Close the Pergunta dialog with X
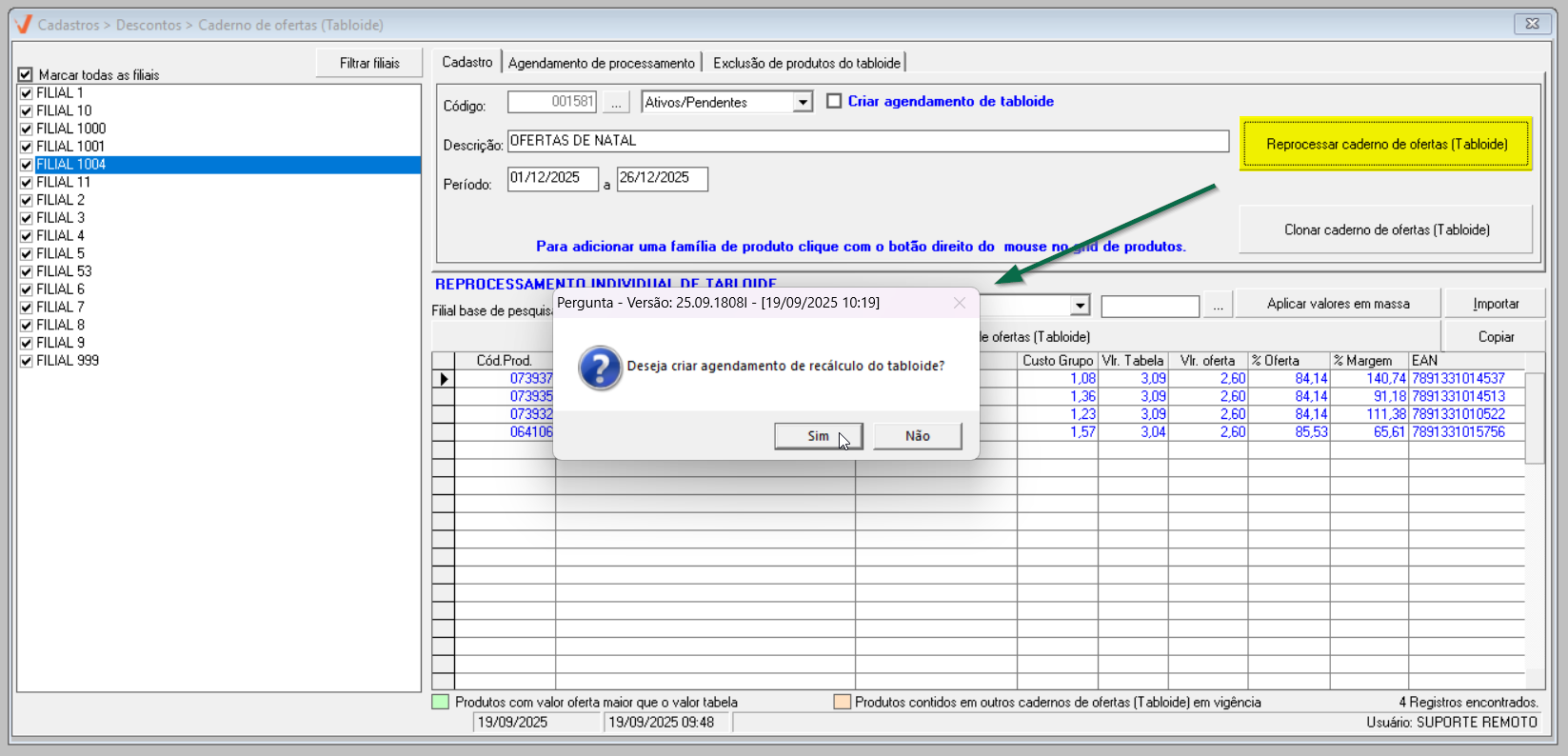The image size is (1568, 756). coord(959,303)
